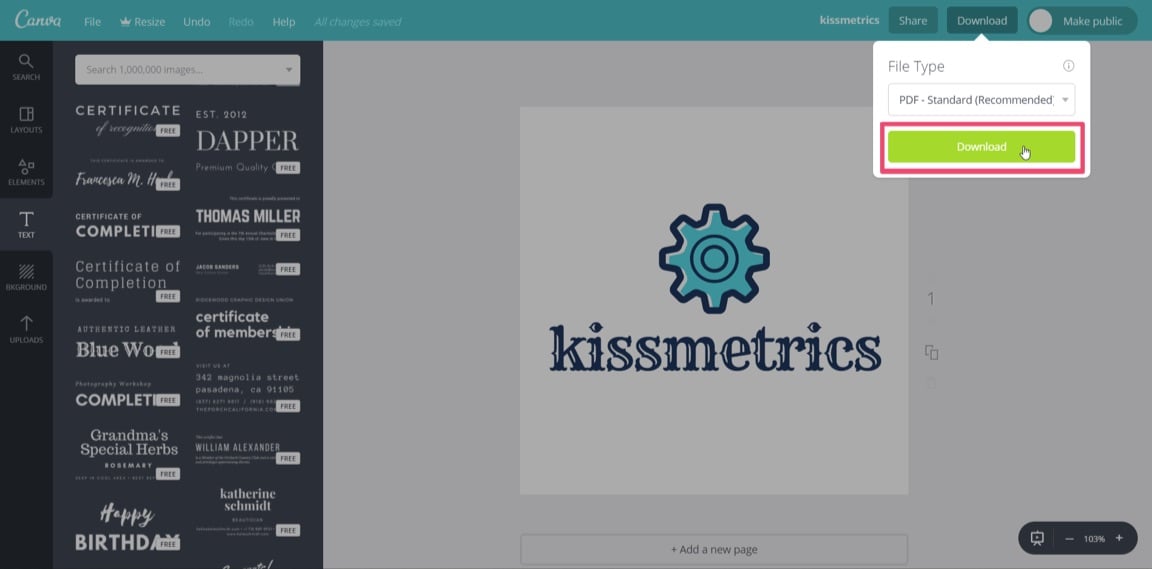This screenshot has width=1152, height=569.
Task: Open the Uploads sidebar tab
Action: click(26, 330)
